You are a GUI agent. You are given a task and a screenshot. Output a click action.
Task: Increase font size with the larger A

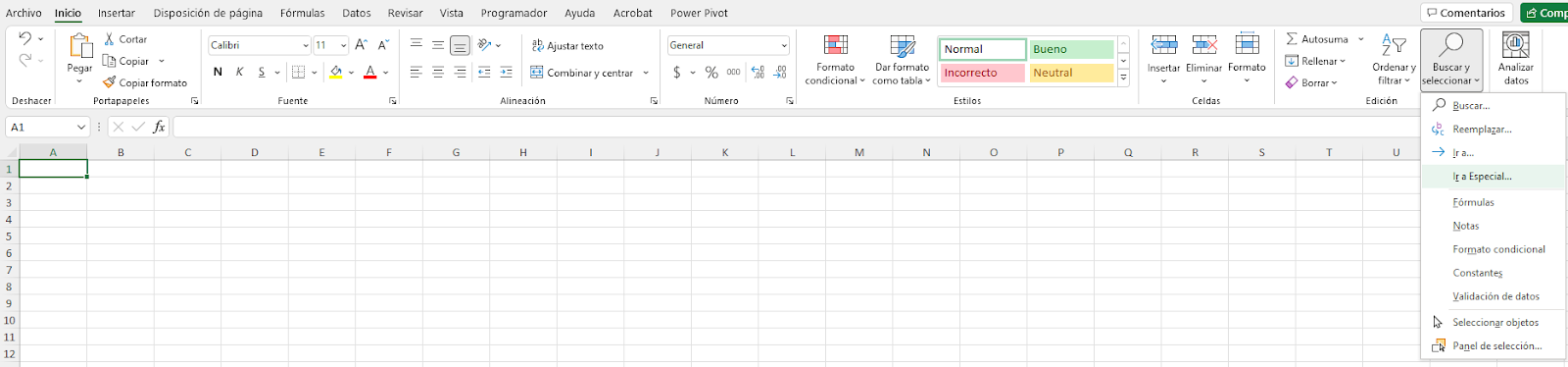pyautogui.click(x=361, y=45)
